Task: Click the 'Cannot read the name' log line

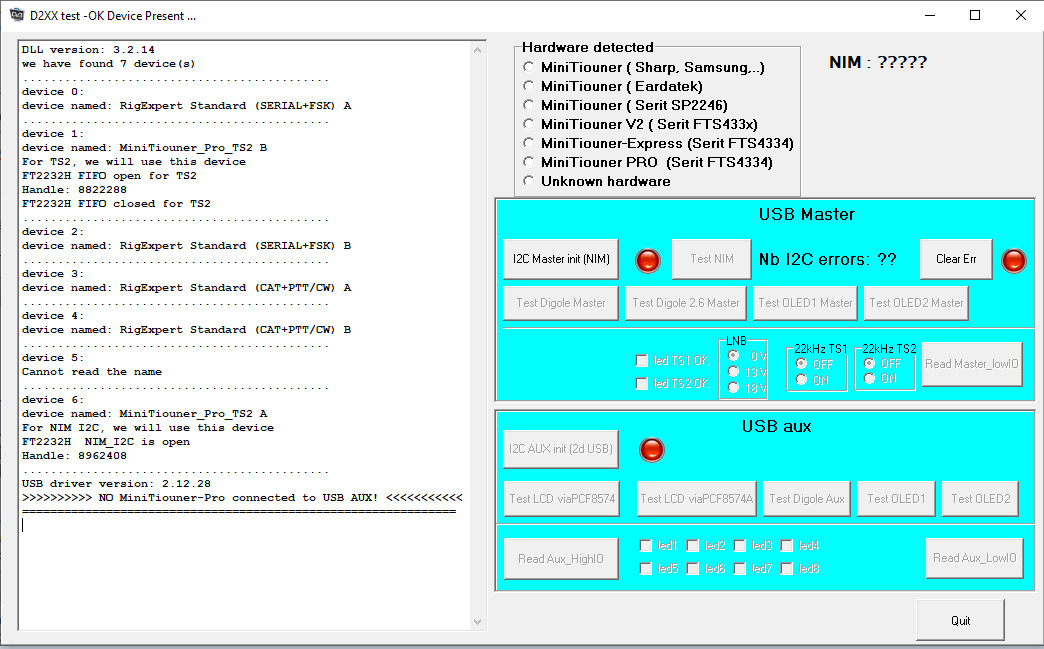Action: 92,372
